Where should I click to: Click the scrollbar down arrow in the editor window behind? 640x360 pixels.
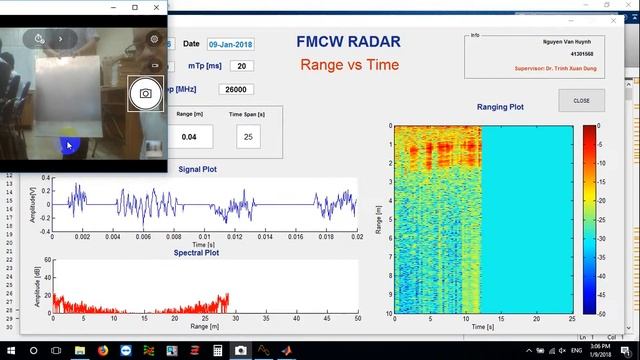[x=629, y=328]
